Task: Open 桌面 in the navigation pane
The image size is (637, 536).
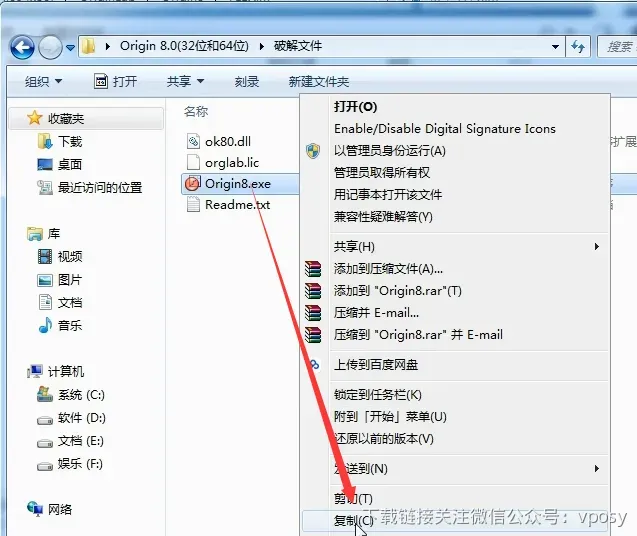Action: point(70,165)
